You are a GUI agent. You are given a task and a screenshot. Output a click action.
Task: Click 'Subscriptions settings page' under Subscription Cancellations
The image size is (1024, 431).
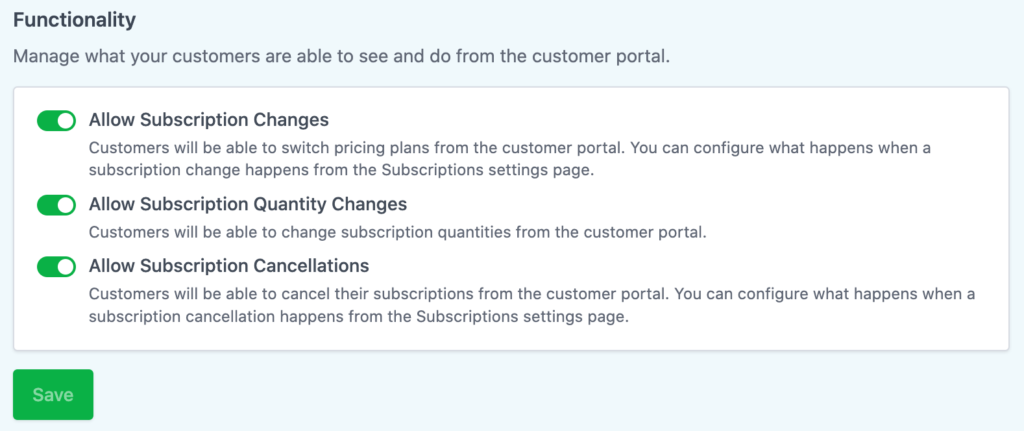pos(522,319)
